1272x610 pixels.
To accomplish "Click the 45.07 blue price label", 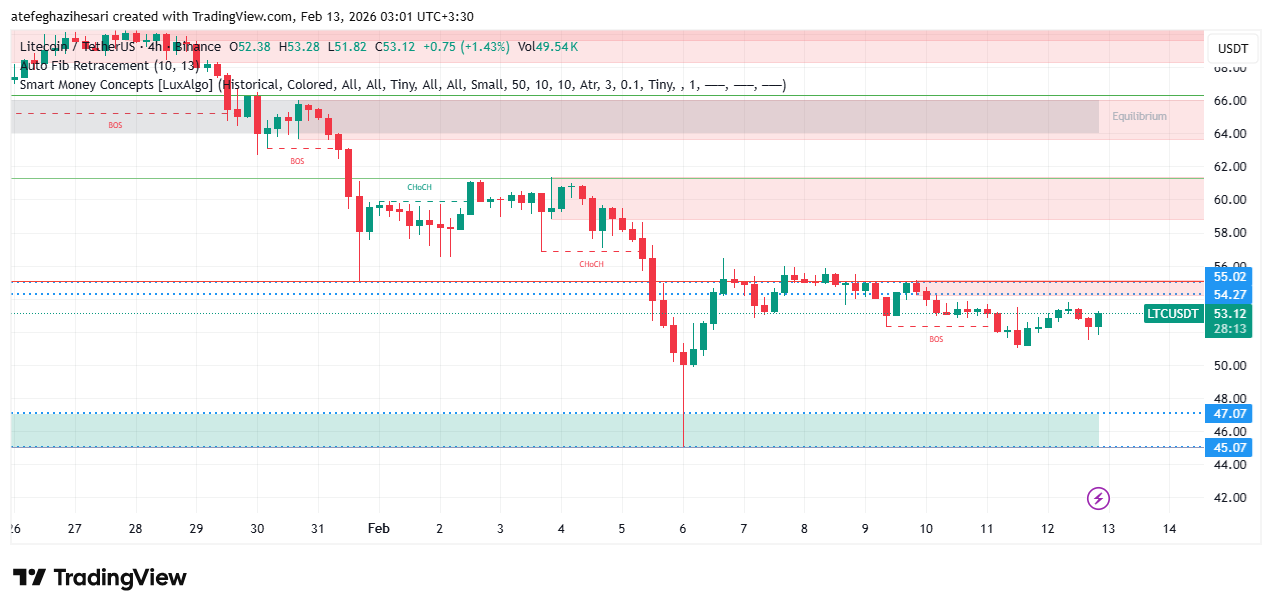I will pyautogui.click(x=1228, y=447).
